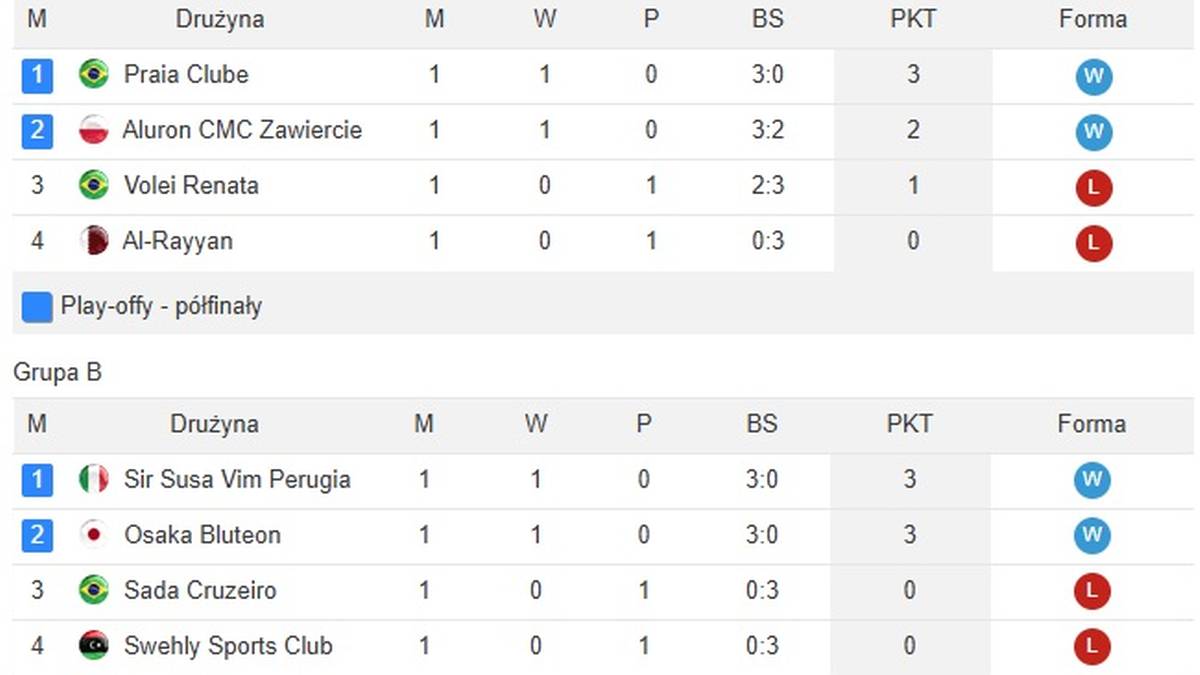Click the L form badge for Swehly Sports Club

click(1091, 647)
